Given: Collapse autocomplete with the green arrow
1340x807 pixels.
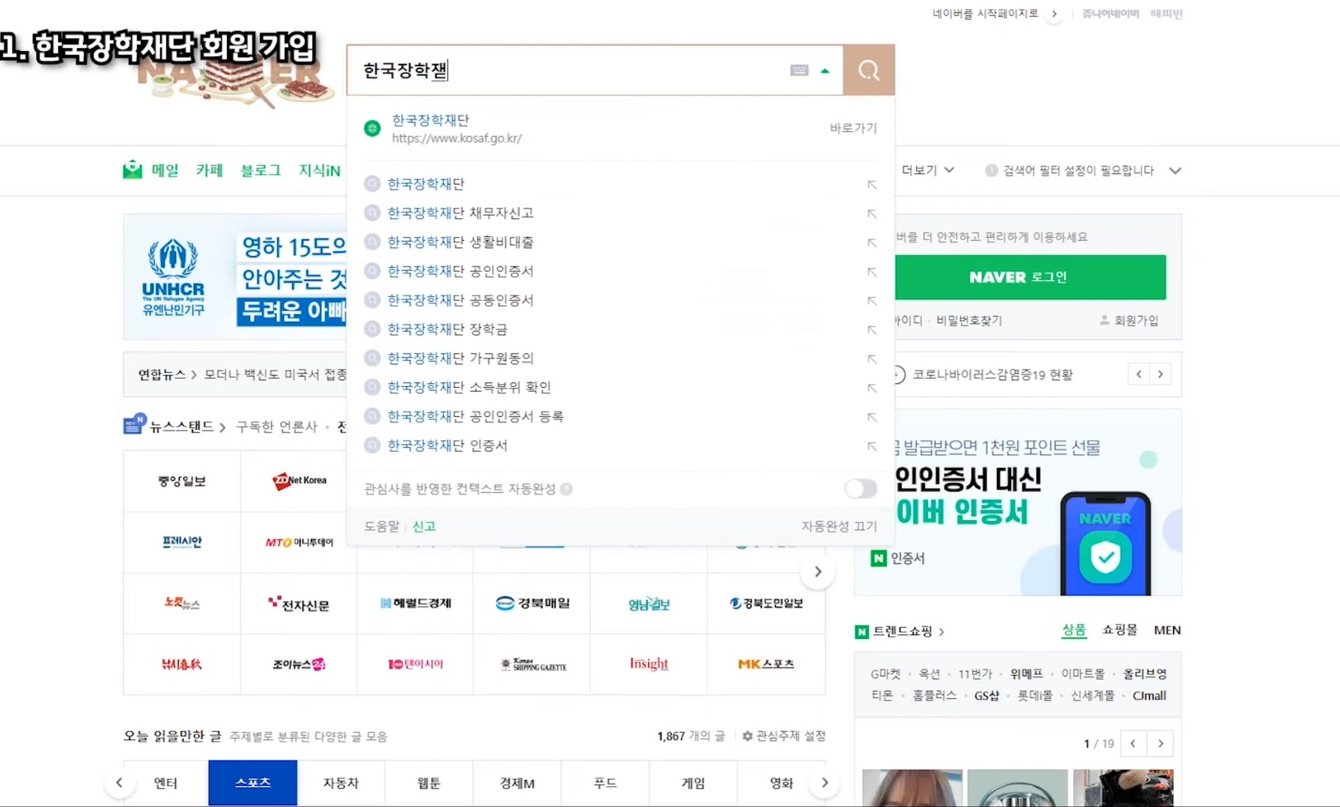Looking at the screenshot, I should (825, 71).
